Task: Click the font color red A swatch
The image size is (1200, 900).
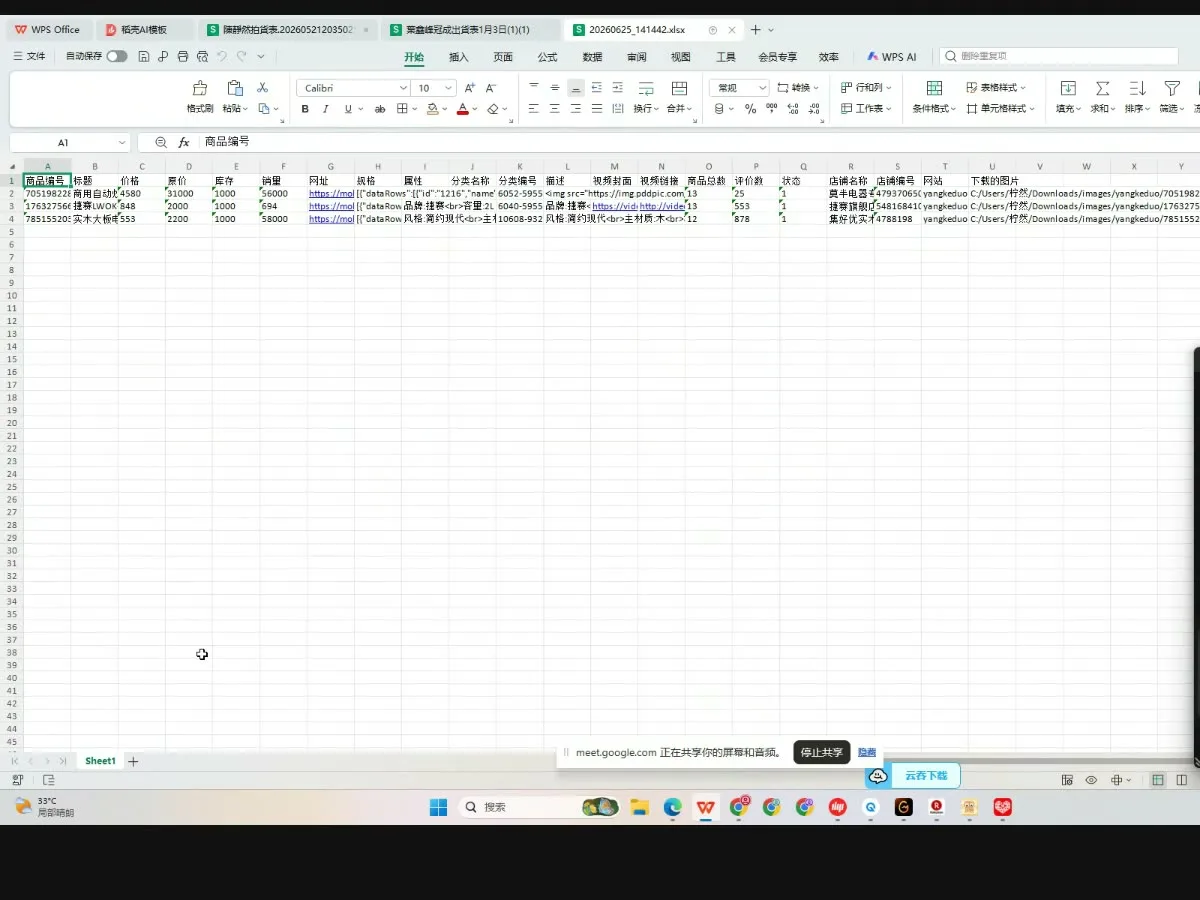Action: 462,109
